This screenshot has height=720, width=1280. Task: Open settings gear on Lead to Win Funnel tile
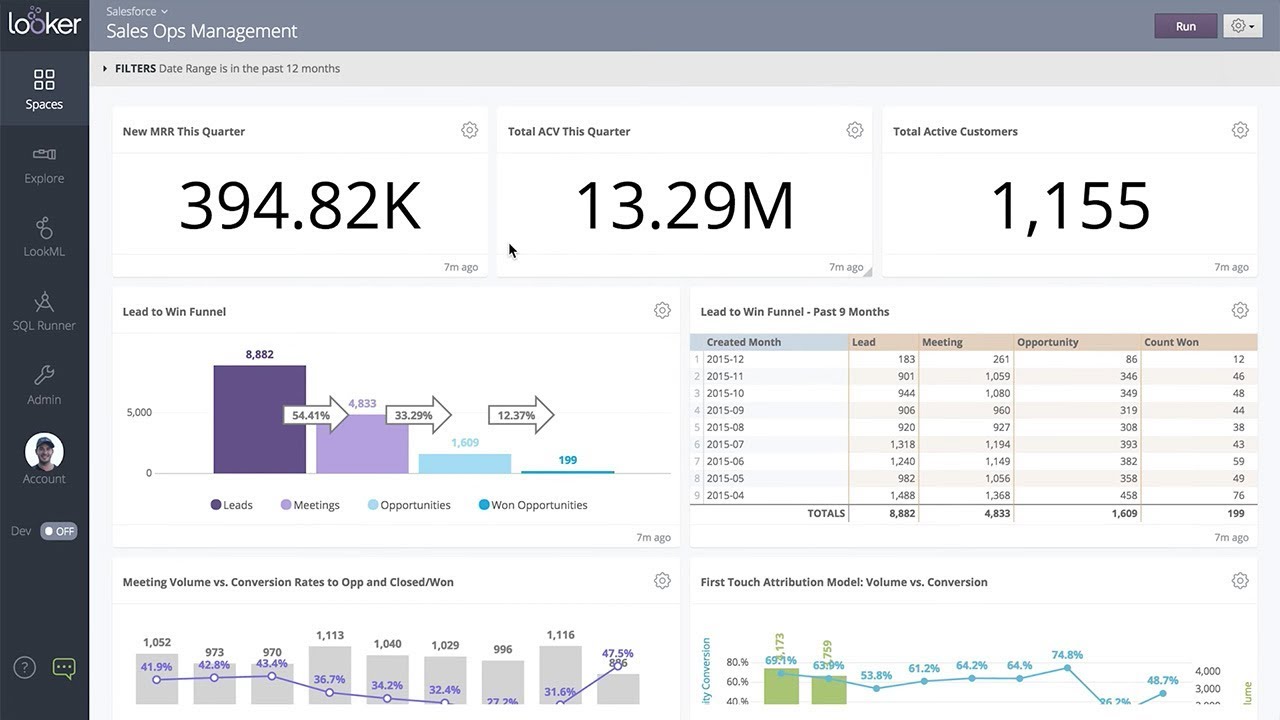[662, 310]
